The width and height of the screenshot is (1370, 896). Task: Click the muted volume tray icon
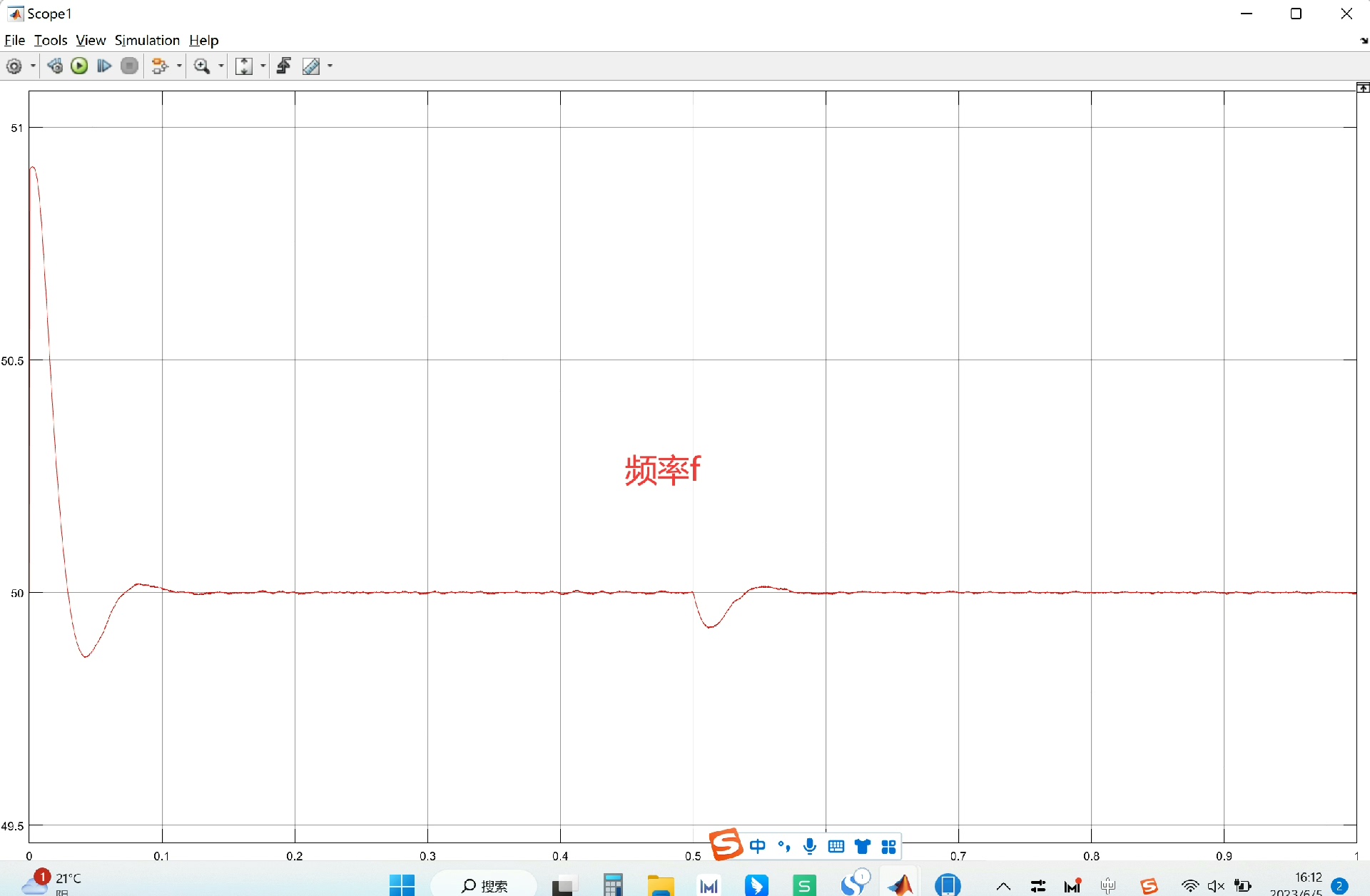coord(1217,887)
